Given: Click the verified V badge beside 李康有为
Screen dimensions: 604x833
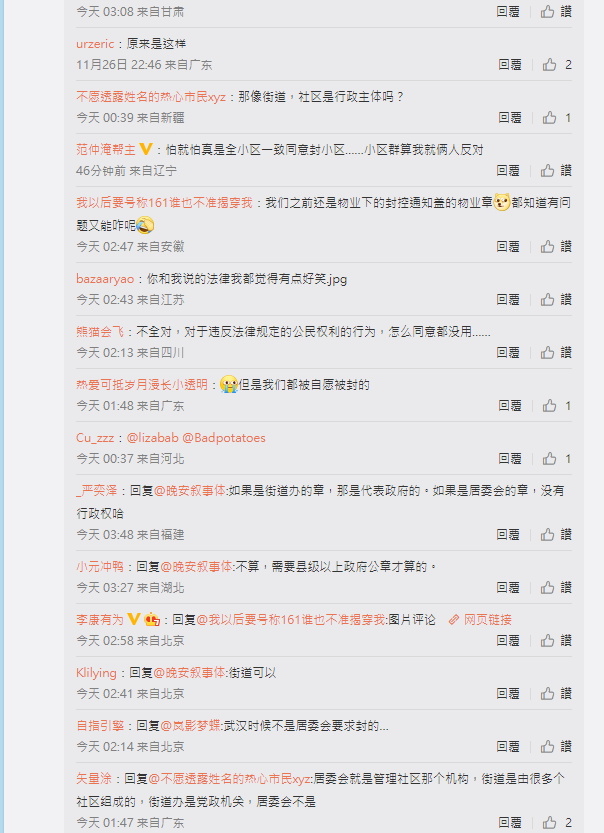Looking at the screenshot, I should [x=134, y=619].
